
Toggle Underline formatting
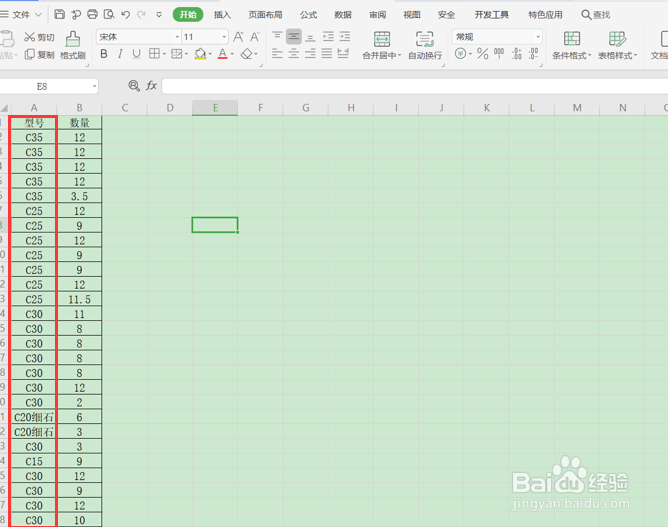[x=136, y=54]
